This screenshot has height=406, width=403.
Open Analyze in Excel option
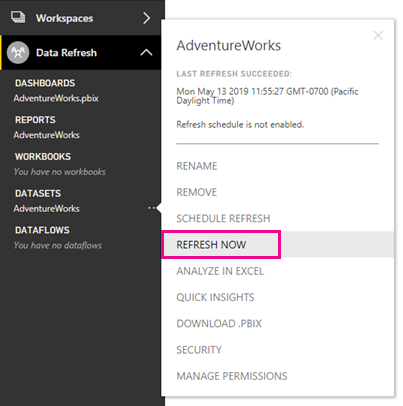(x=220, y=271)
